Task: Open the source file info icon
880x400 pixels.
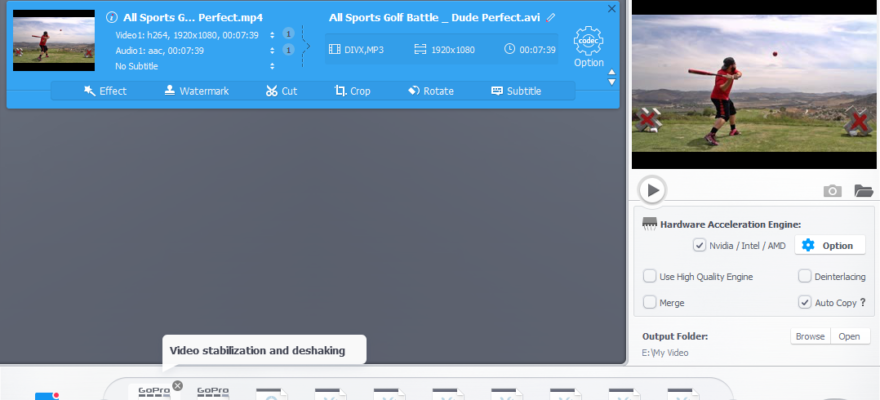Action: [x=112, y=17]
